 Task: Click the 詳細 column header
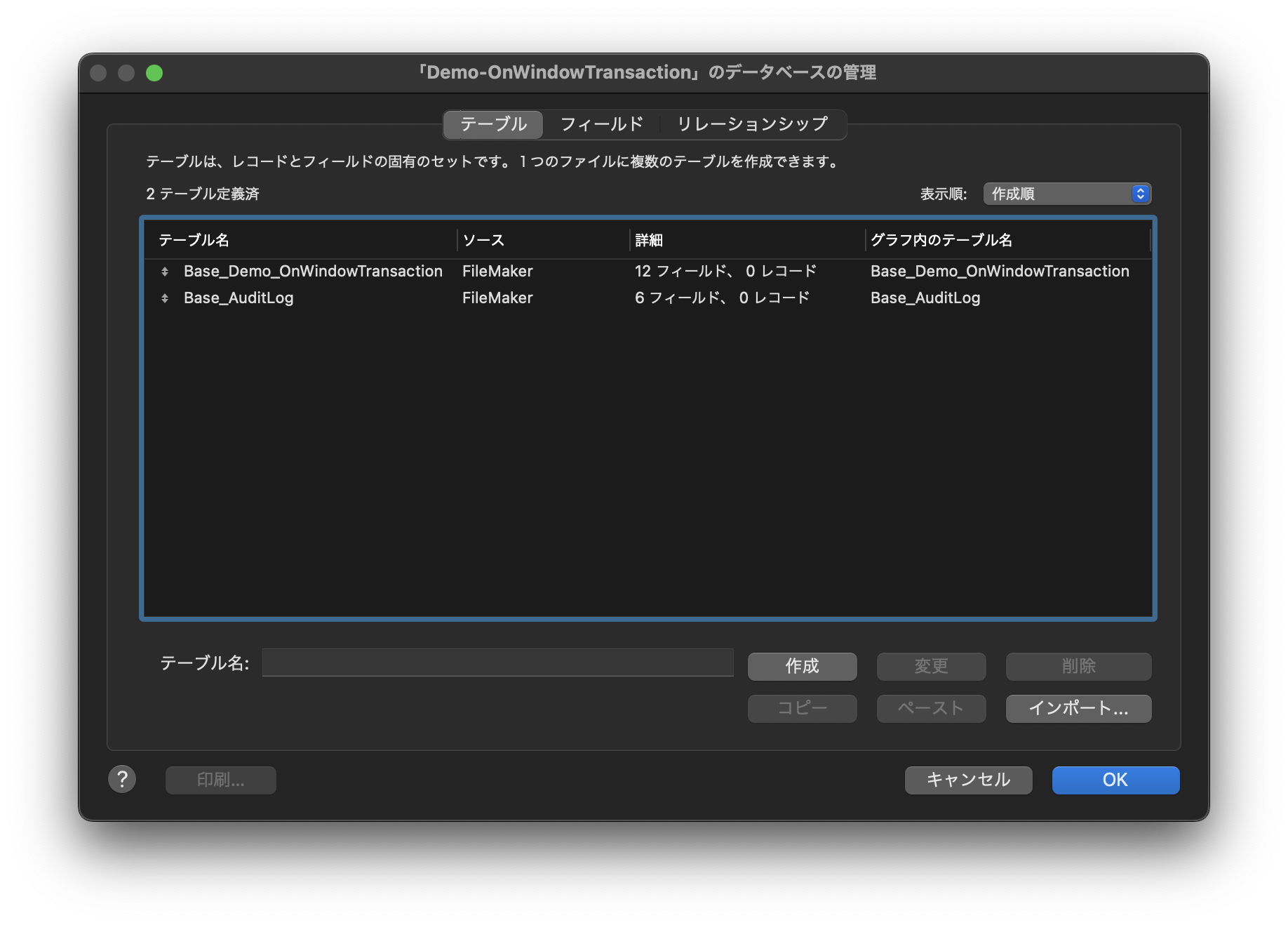tap(649, 240)
